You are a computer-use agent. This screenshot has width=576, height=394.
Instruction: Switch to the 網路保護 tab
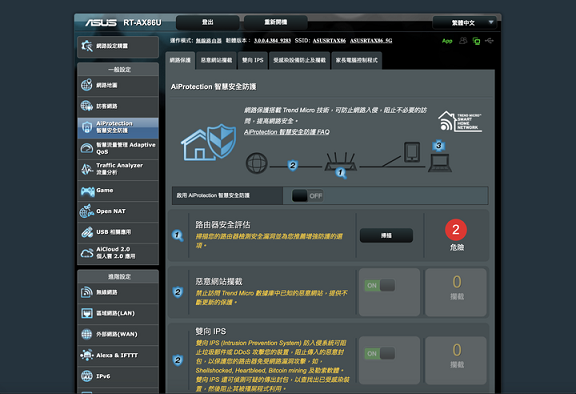180,60
